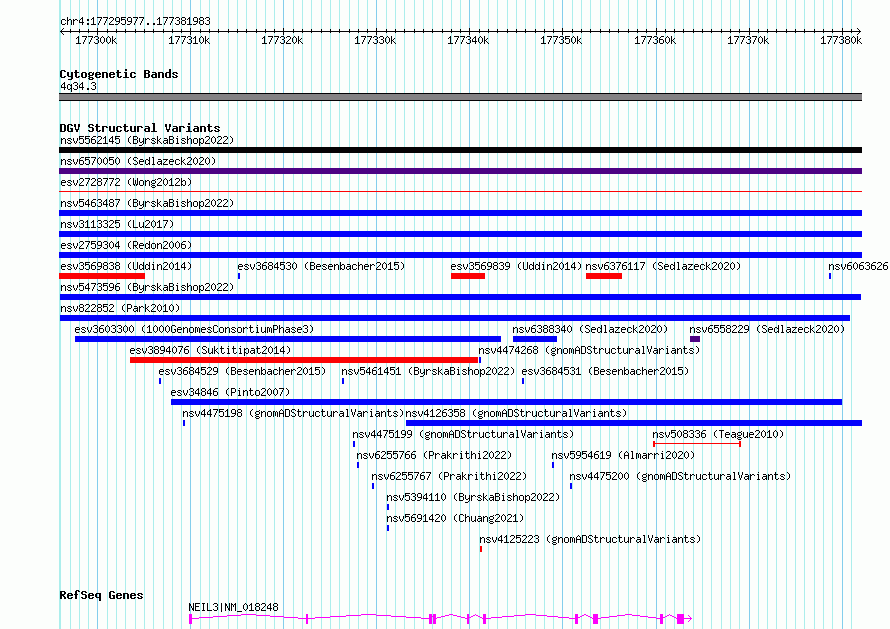Click esv3684530 (Besenbacher2015) label
The height and width of the screenshot is (629, 890).
tap(321, 266)
